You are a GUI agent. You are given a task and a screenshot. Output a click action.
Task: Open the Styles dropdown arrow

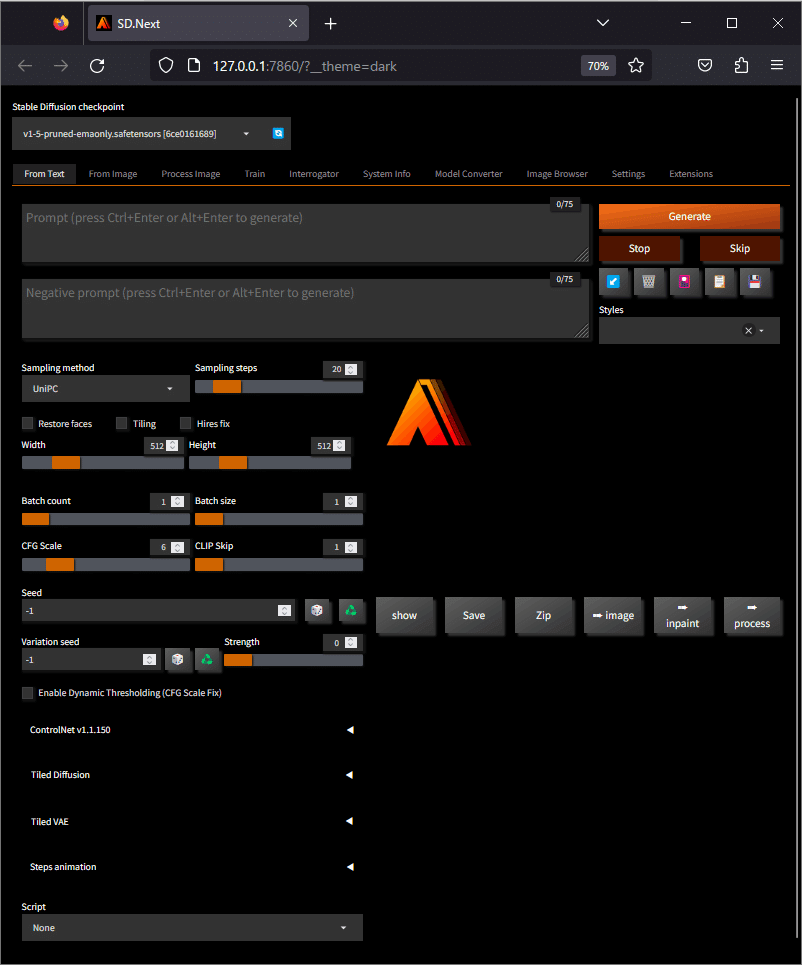761,330
